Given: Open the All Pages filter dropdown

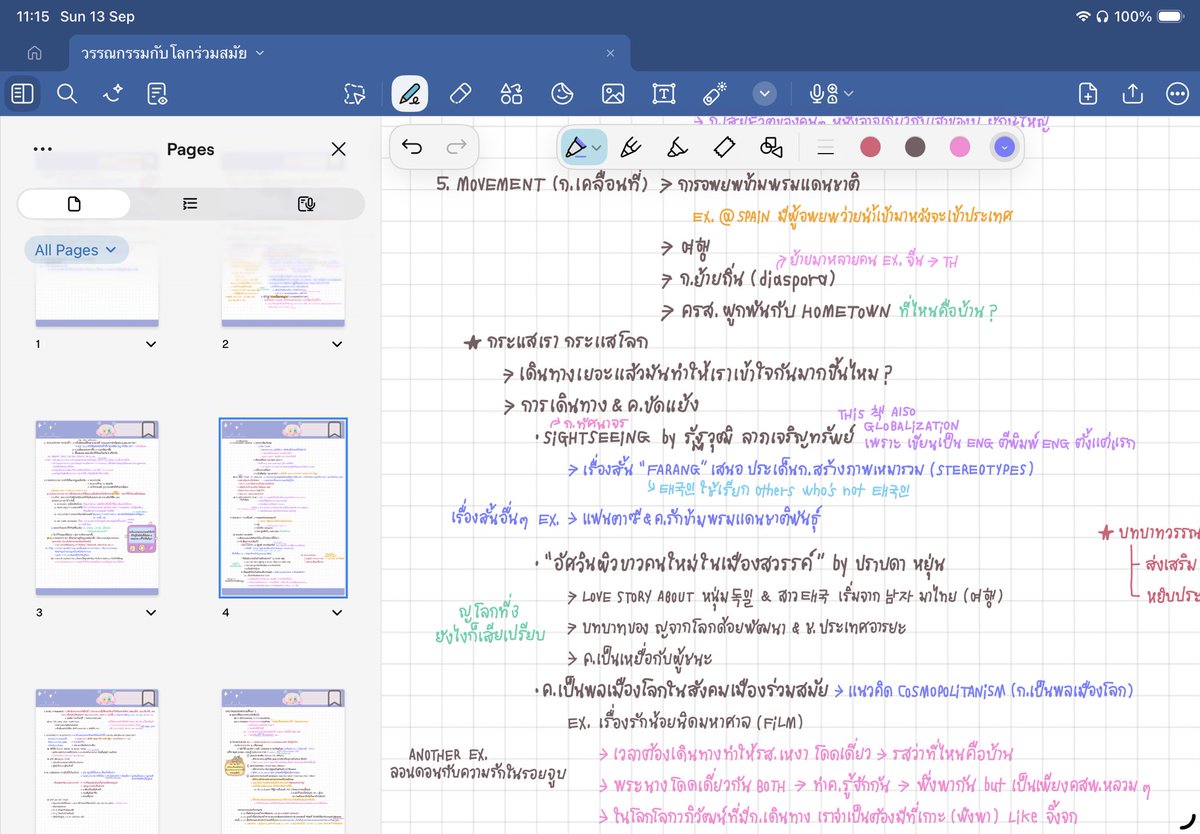Looking at the screenshot, I should tap(76, 250).
